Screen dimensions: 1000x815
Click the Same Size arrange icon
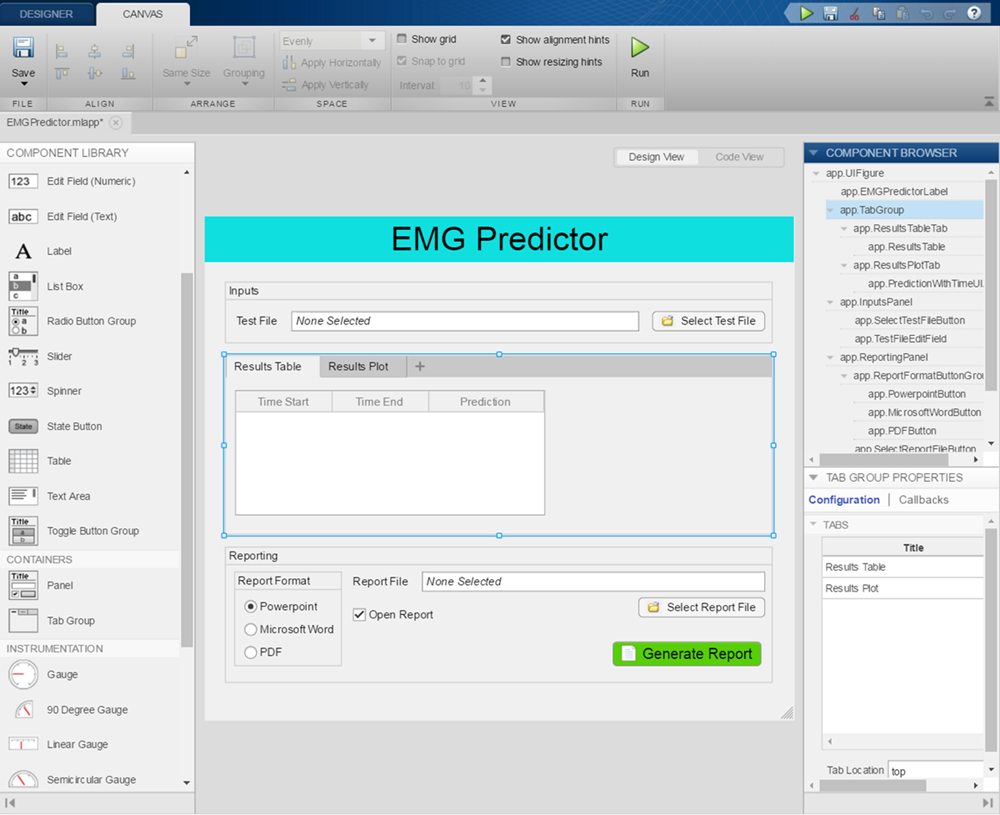pos(186,48)
